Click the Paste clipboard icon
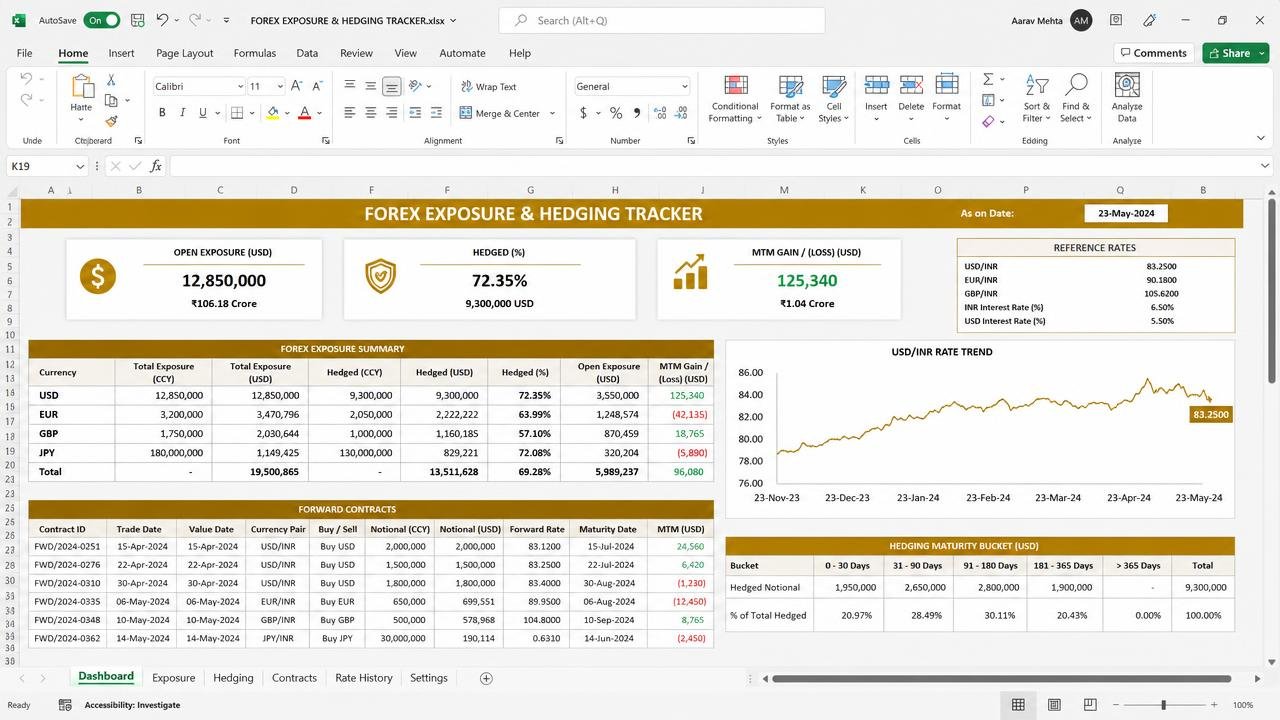 (x=81, y=86)
